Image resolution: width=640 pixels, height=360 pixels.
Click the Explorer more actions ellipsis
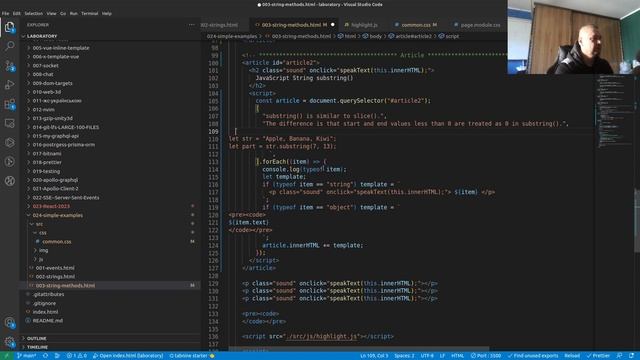pos(191,25)
